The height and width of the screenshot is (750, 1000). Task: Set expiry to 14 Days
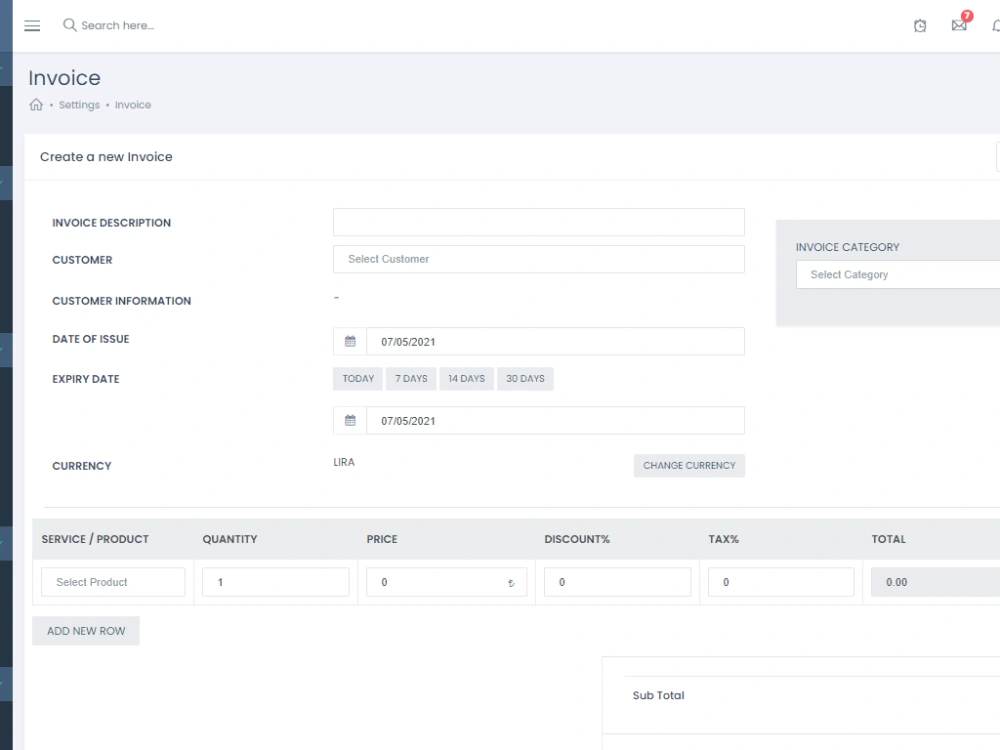point(466,378)
